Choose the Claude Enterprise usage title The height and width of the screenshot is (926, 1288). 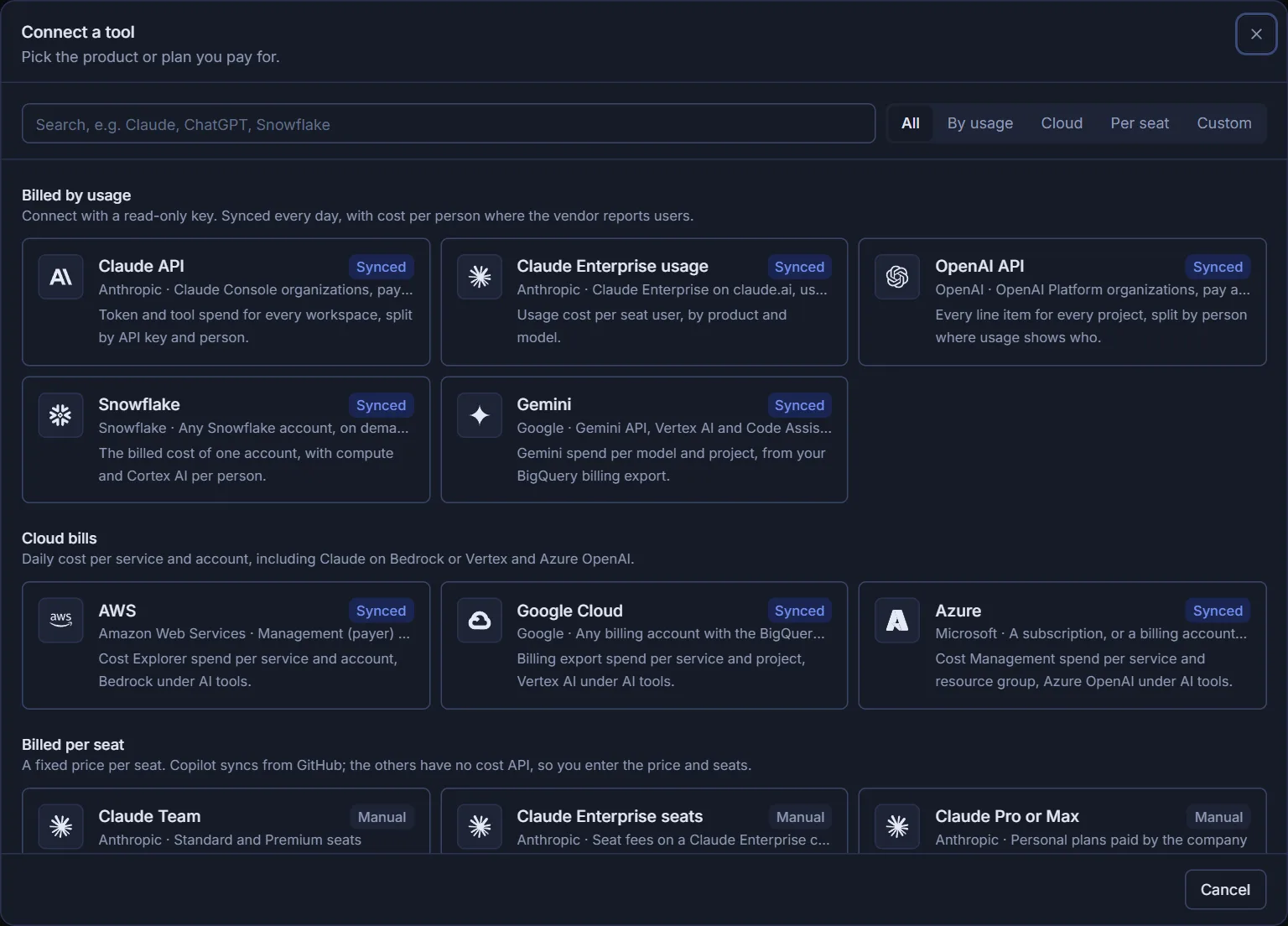[612, 266]
